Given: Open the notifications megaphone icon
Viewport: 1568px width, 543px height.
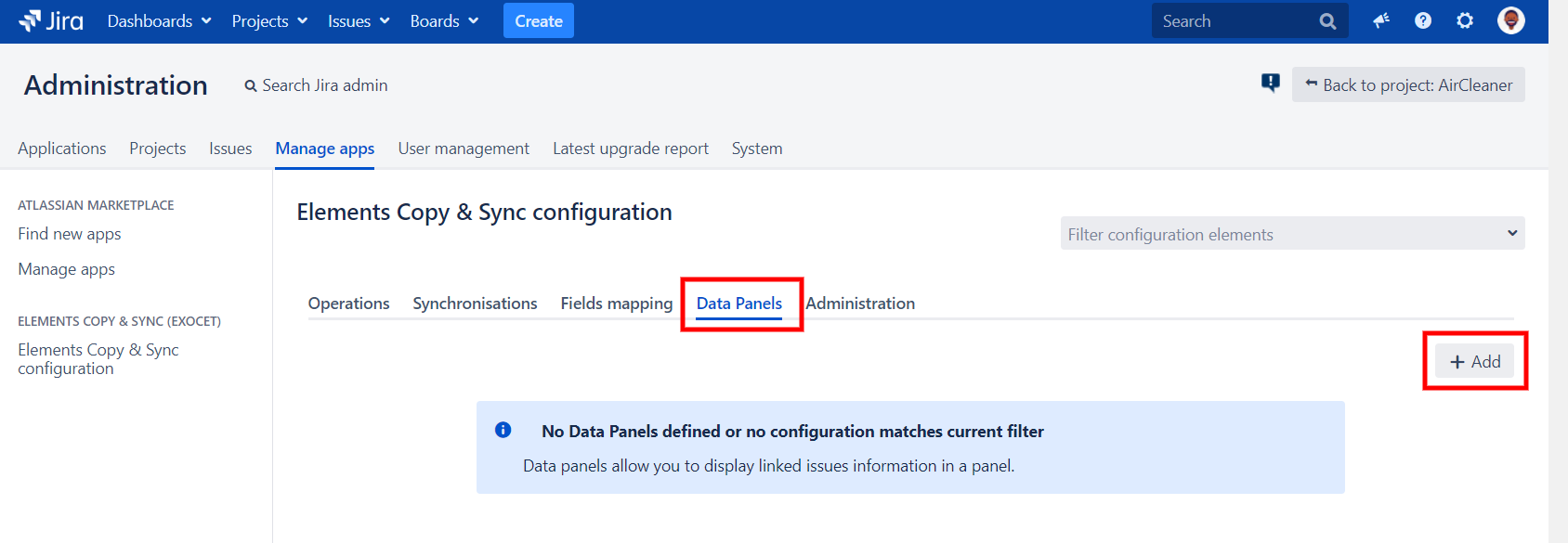Looking at the screenshot, I should click(1381, 20).
